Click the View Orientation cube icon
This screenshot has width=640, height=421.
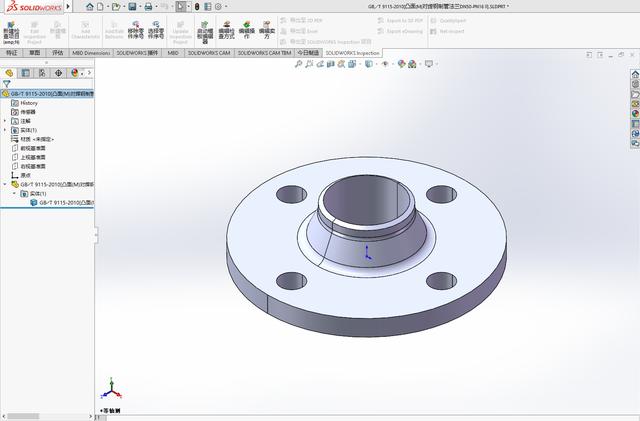click(352, 64)
